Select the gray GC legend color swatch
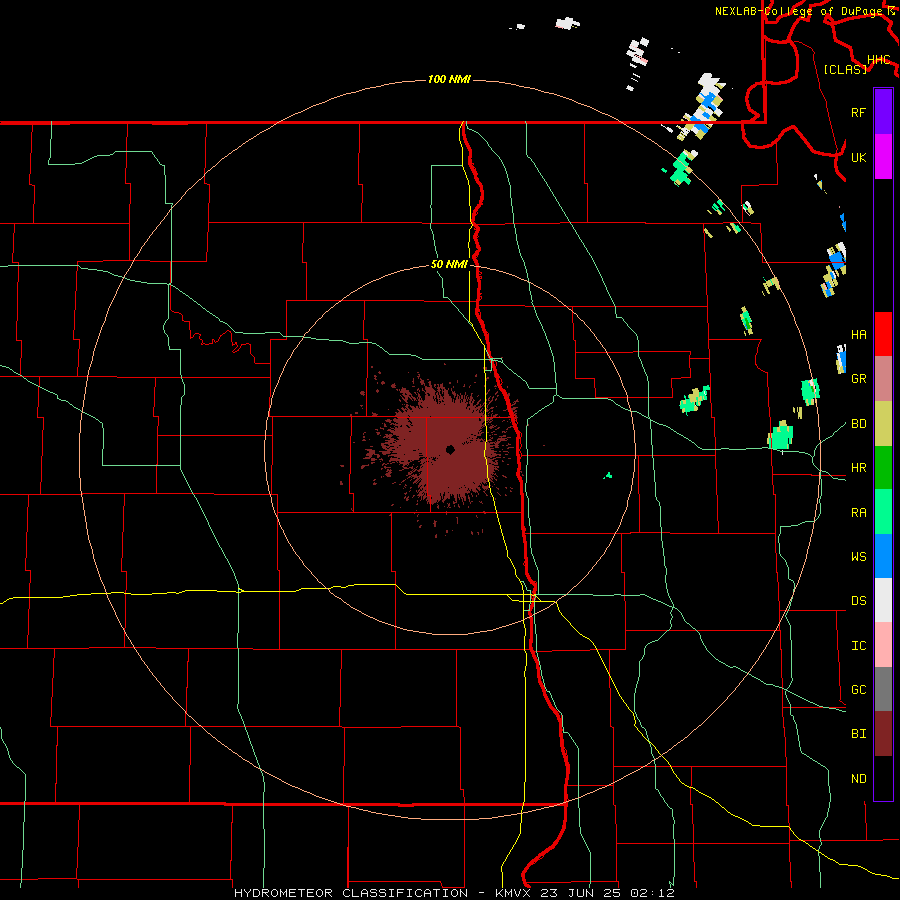 [883, 689]
